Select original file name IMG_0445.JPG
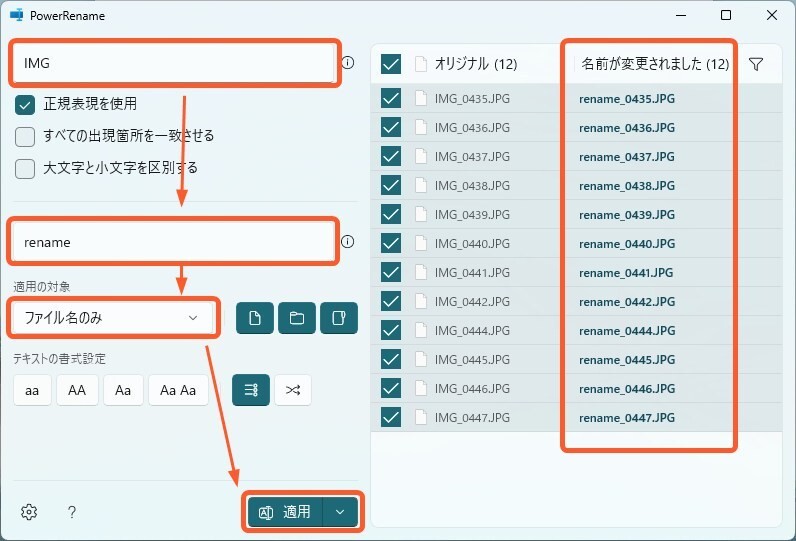Viewport: 796px width, 541px height. point(472,360)
